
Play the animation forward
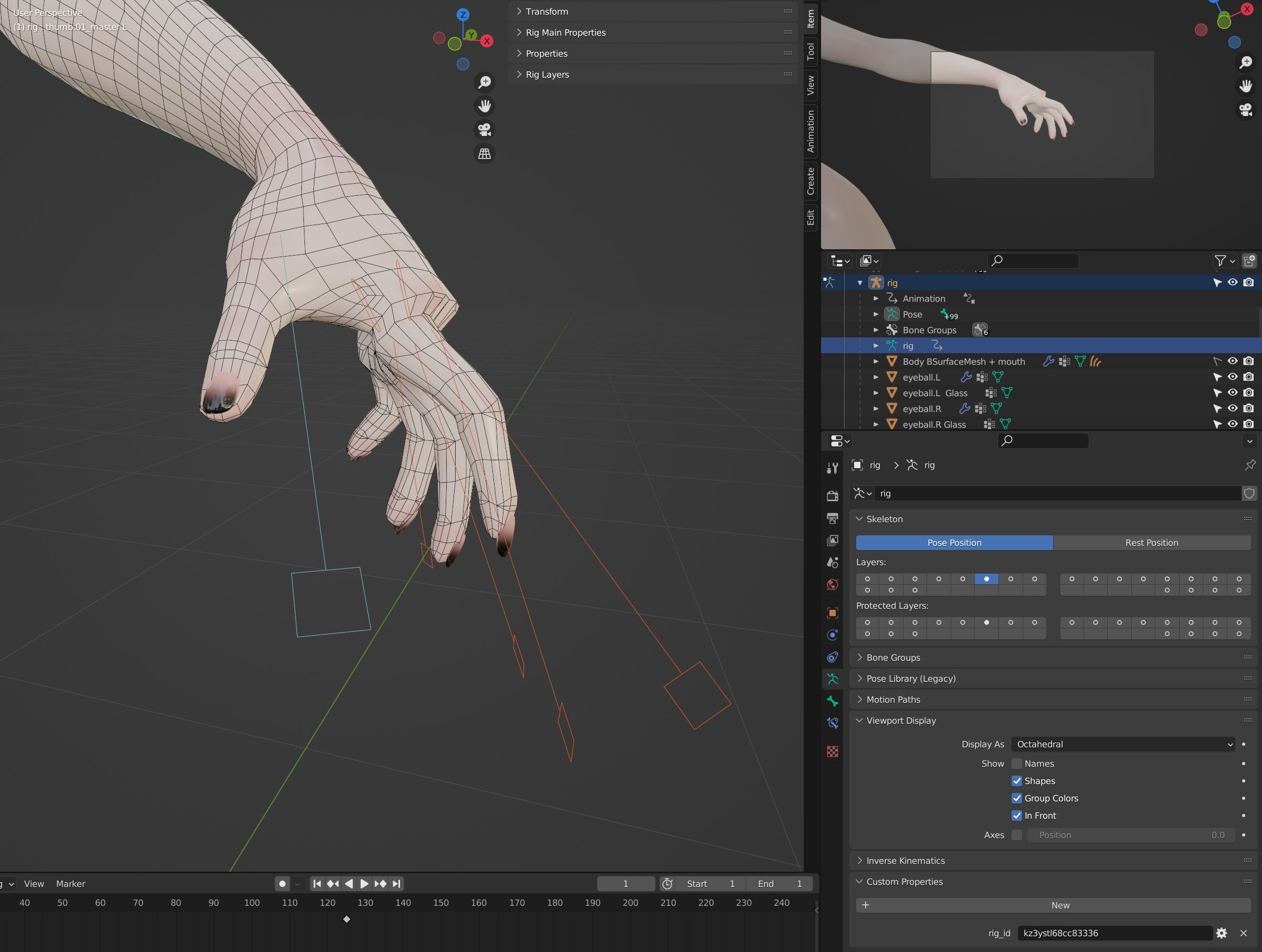[364, 884]
